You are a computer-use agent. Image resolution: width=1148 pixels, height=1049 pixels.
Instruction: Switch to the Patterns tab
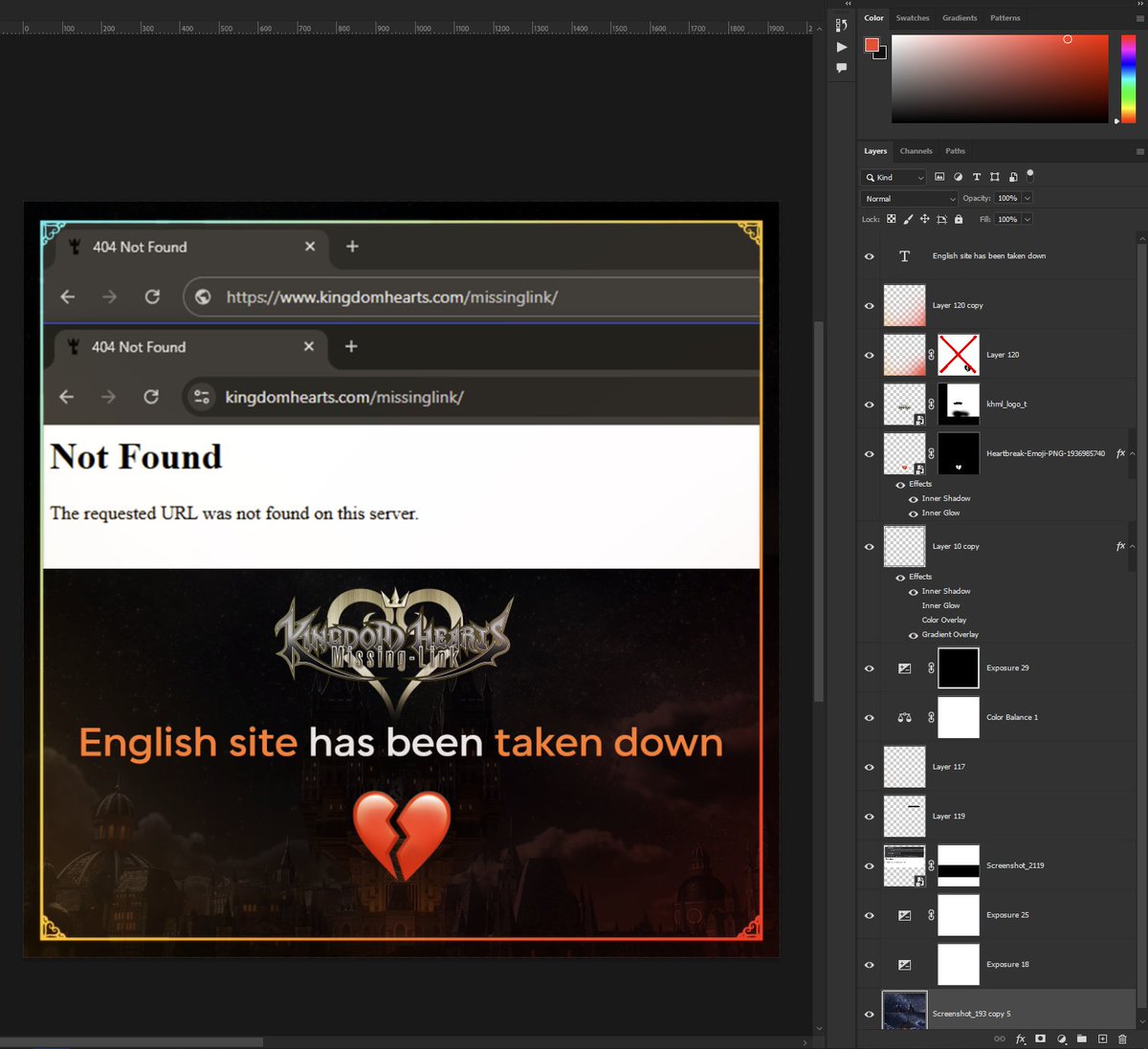tap(1004, 18)
